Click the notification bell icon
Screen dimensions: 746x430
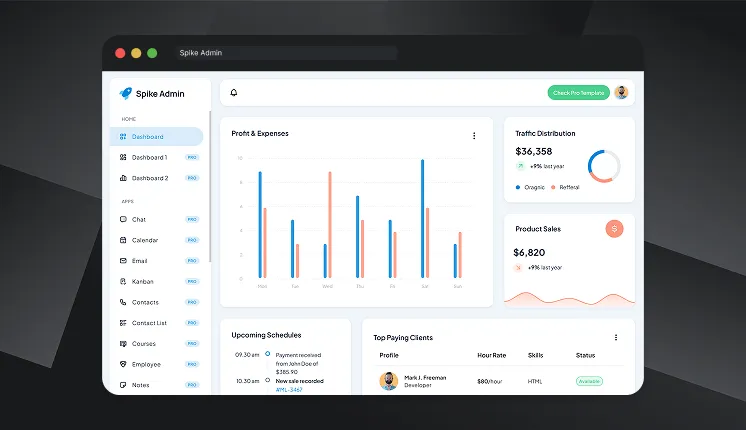234,93
